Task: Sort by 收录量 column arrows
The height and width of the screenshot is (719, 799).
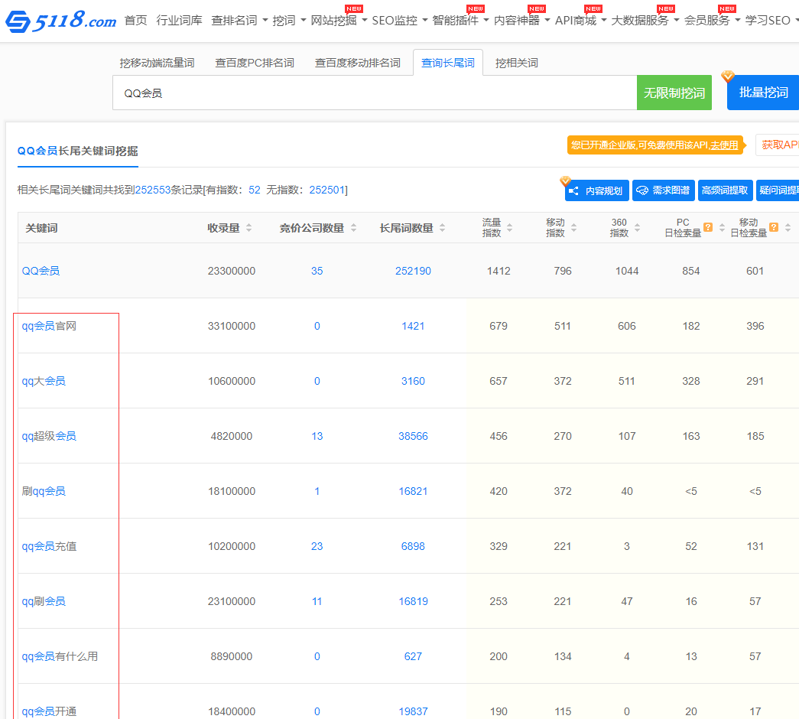Action: (249, 228)
